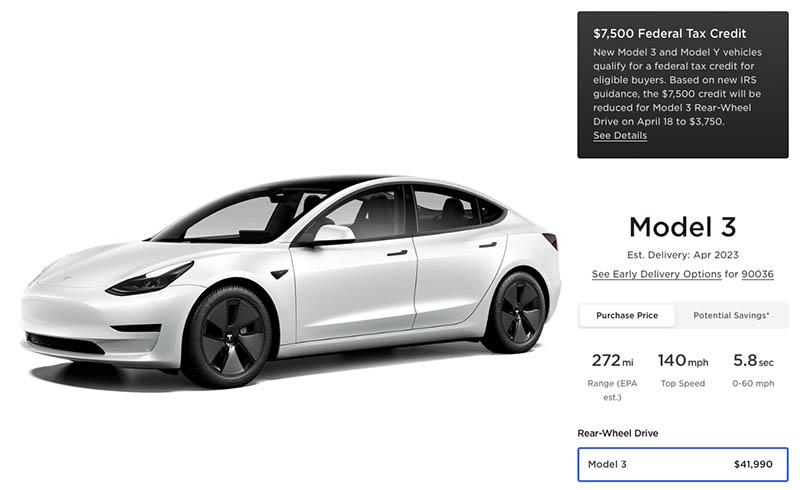The height and width of the screenshot is (490, 800).
Task: Click the Tesla logo on the hood
Action: [66, 279]
